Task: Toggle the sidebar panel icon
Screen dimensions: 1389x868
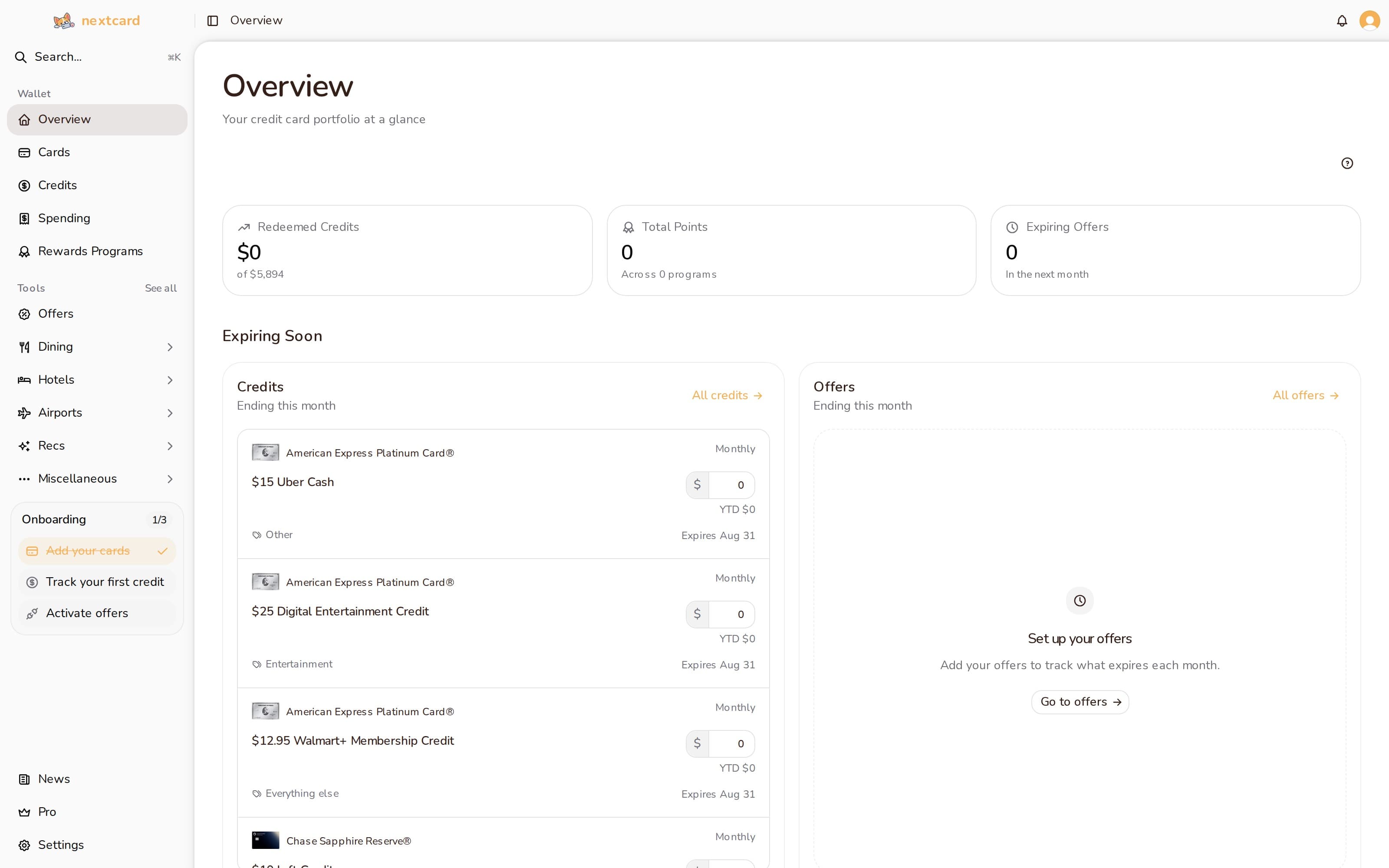Action: pyautogui.click(x=212, y=21)
